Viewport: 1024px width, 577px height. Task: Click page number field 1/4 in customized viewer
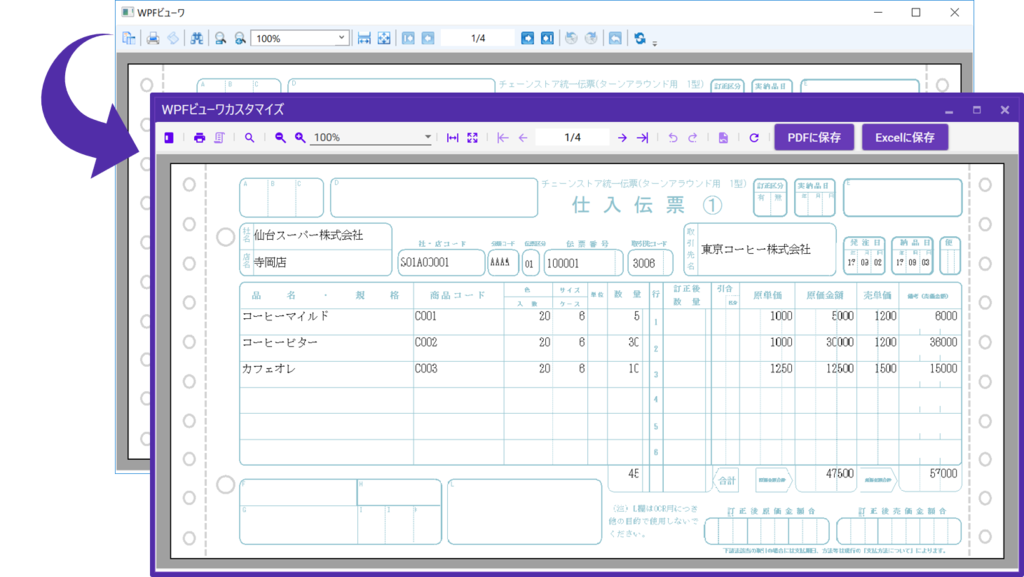click(573, 138)
